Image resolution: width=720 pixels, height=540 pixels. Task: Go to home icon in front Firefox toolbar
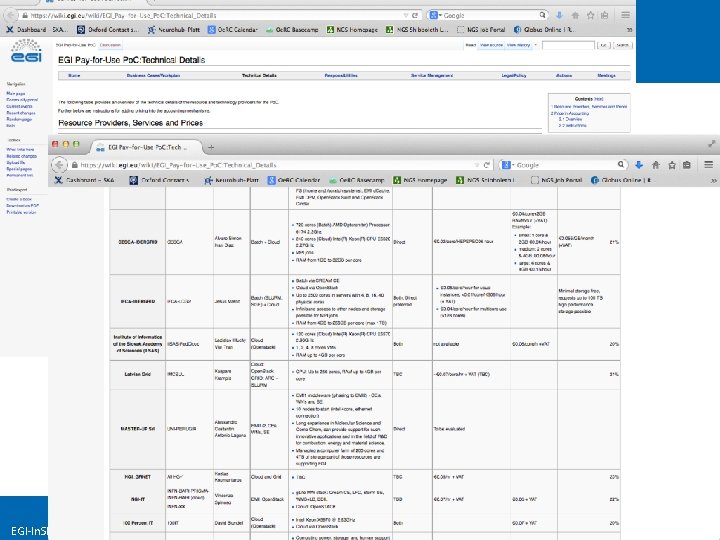[656, 165]
